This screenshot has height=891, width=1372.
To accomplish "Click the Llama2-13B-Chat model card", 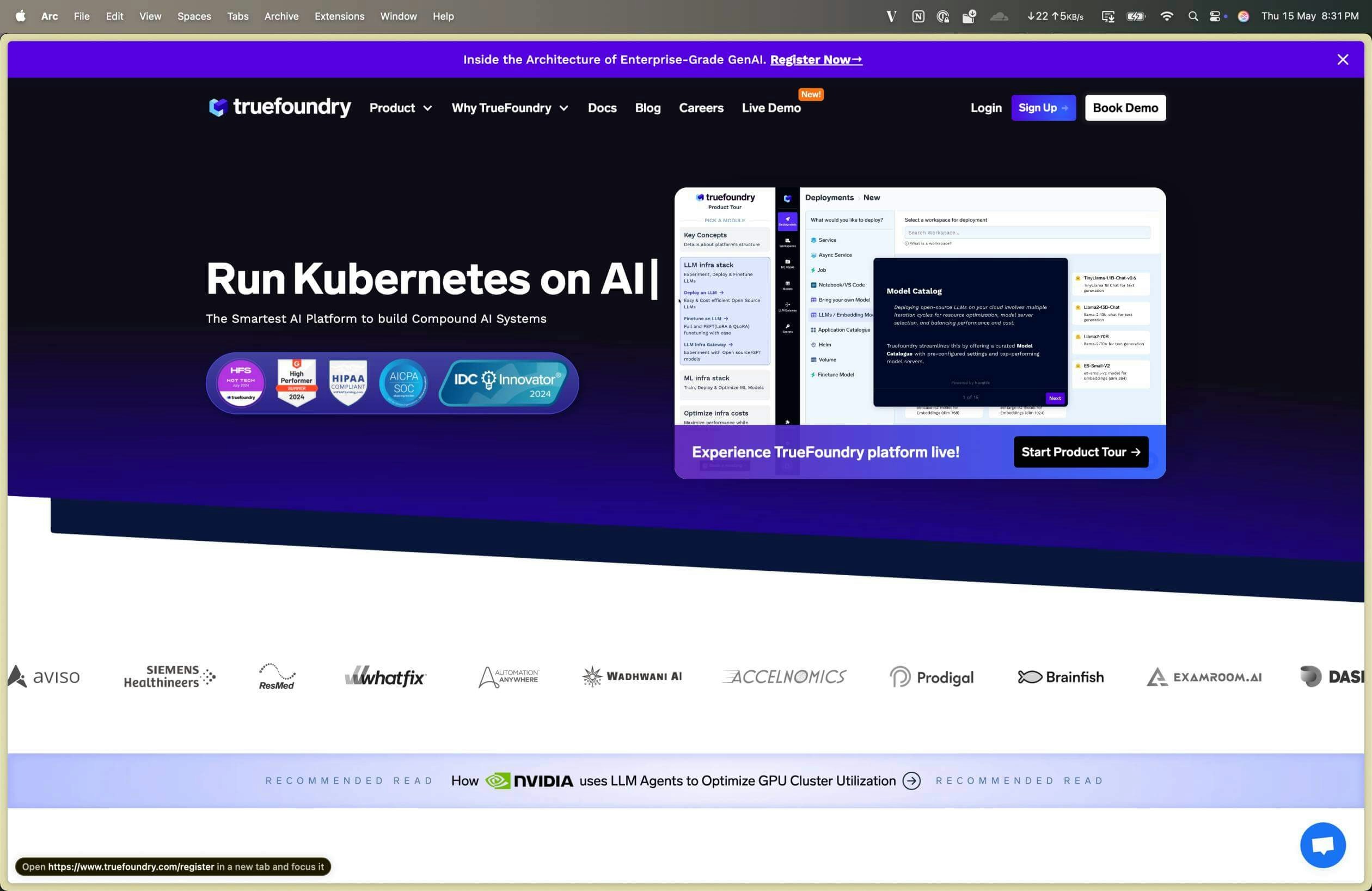I will (1111, 313).
